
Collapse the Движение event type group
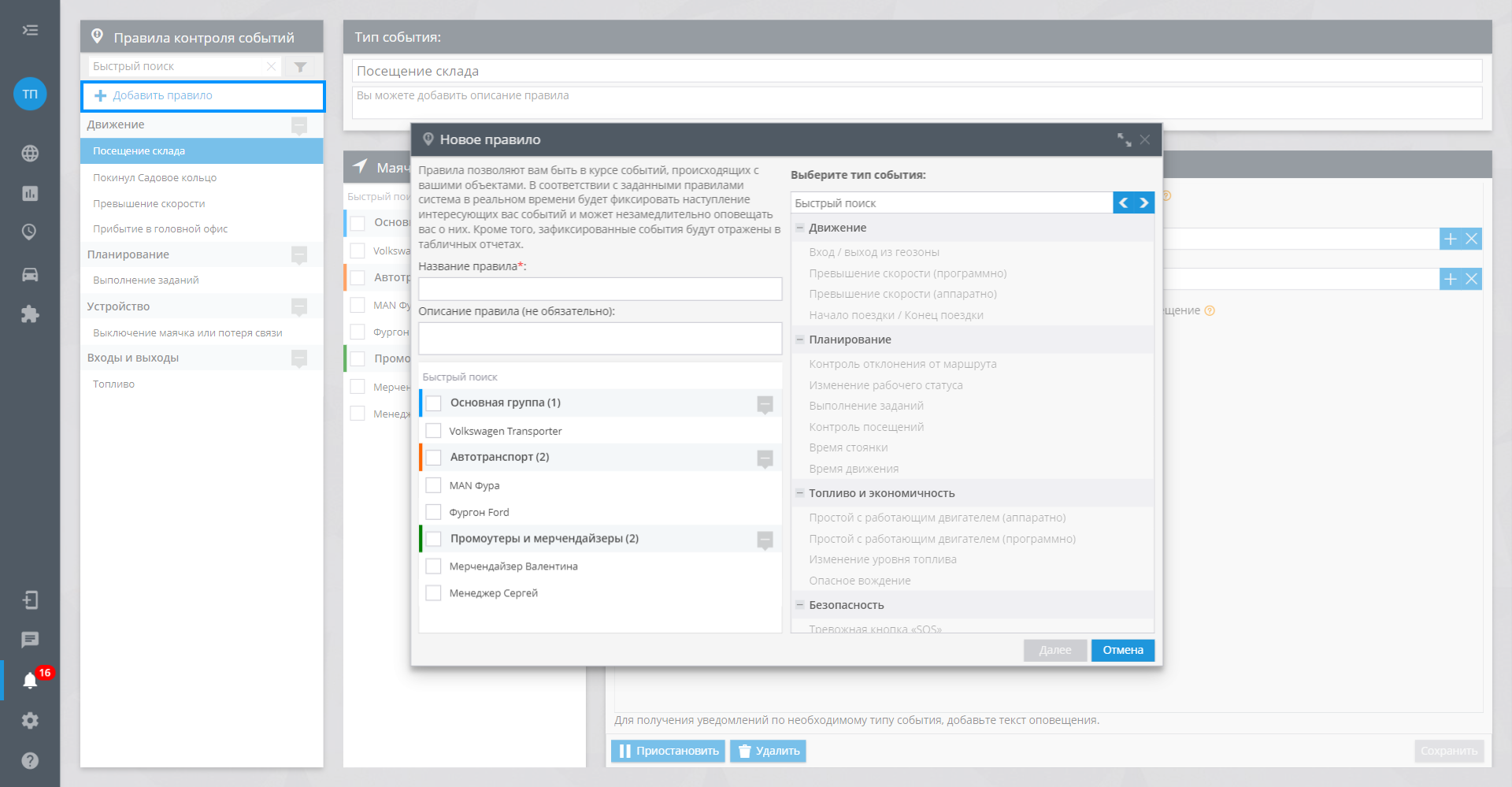pyautogui.click(x=800, y=228)
